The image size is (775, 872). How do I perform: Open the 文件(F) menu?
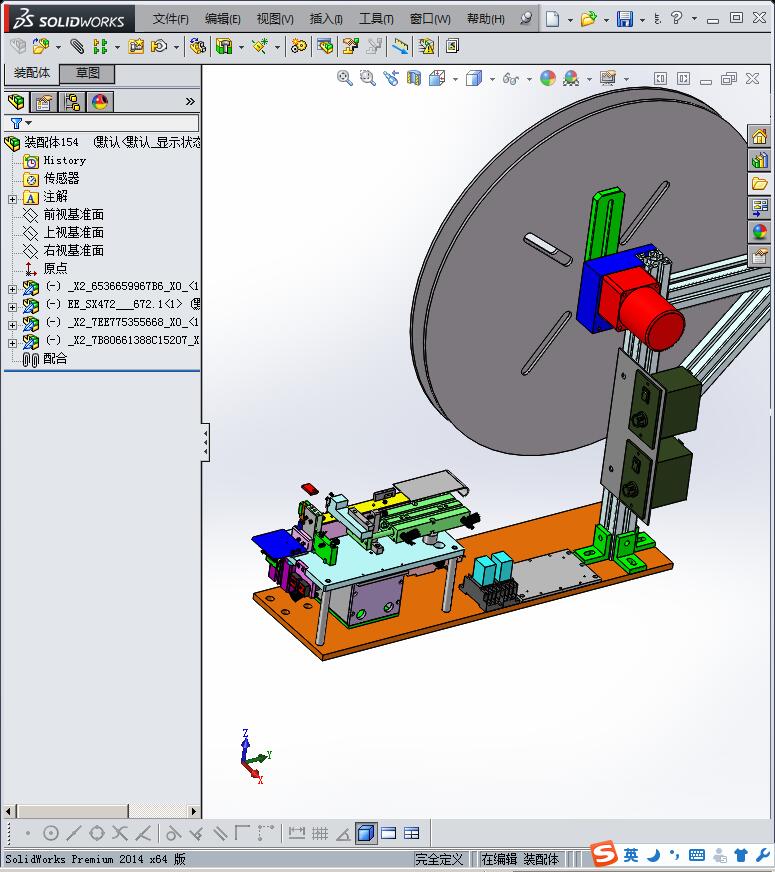coord(170,19)
